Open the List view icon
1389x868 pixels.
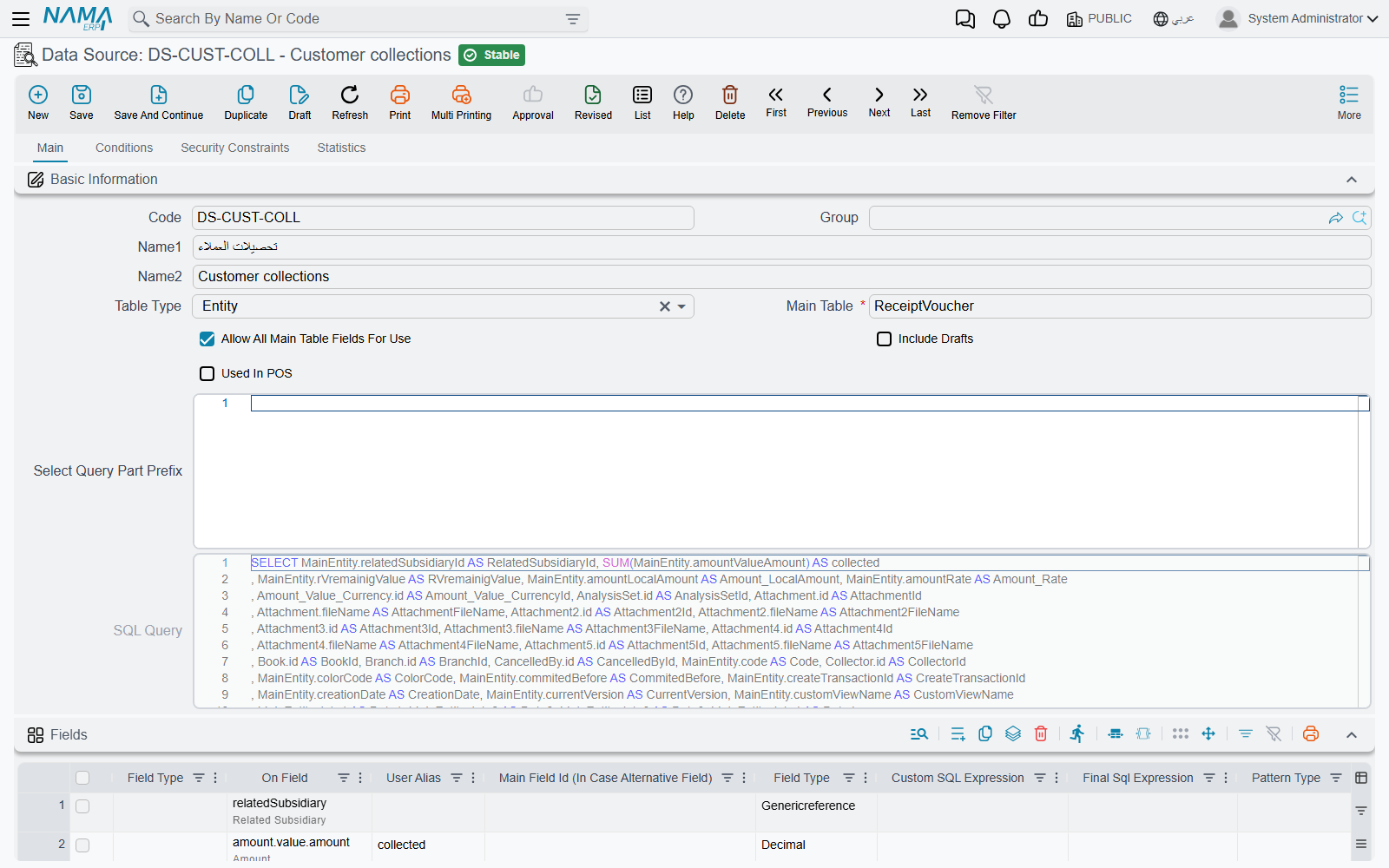pyautogui.click(x=642, y=102)
